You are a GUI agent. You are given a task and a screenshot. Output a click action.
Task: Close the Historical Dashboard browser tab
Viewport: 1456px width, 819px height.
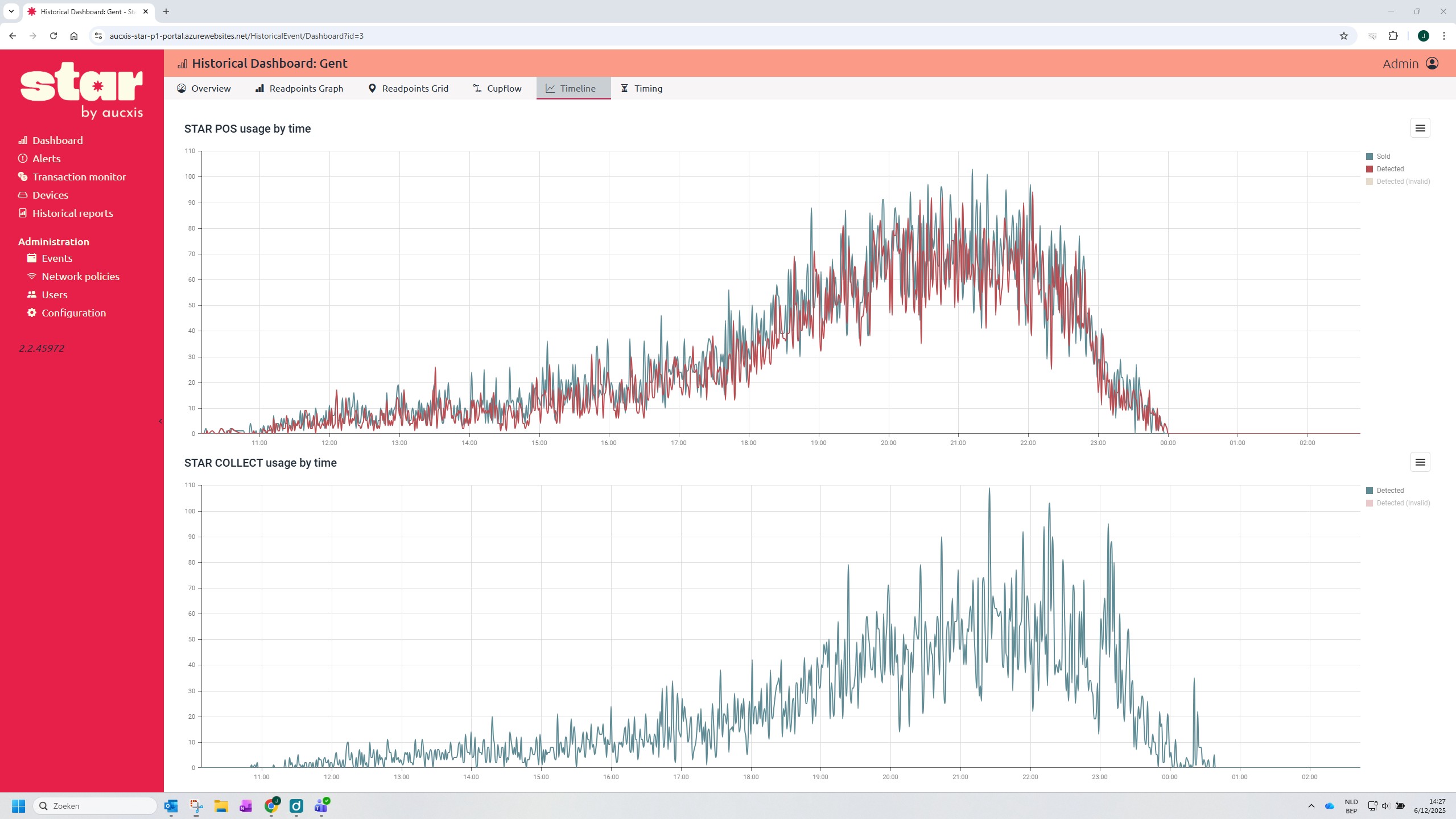[146, 11]
